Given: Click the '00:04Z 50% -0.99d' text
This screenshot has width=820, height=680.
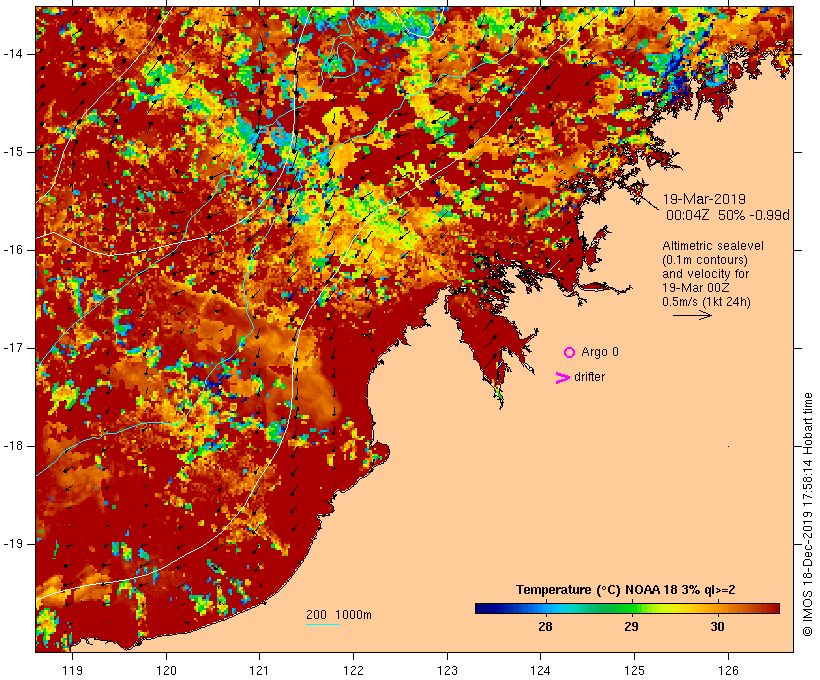Looking at the screenshot, I should [727, 215].
